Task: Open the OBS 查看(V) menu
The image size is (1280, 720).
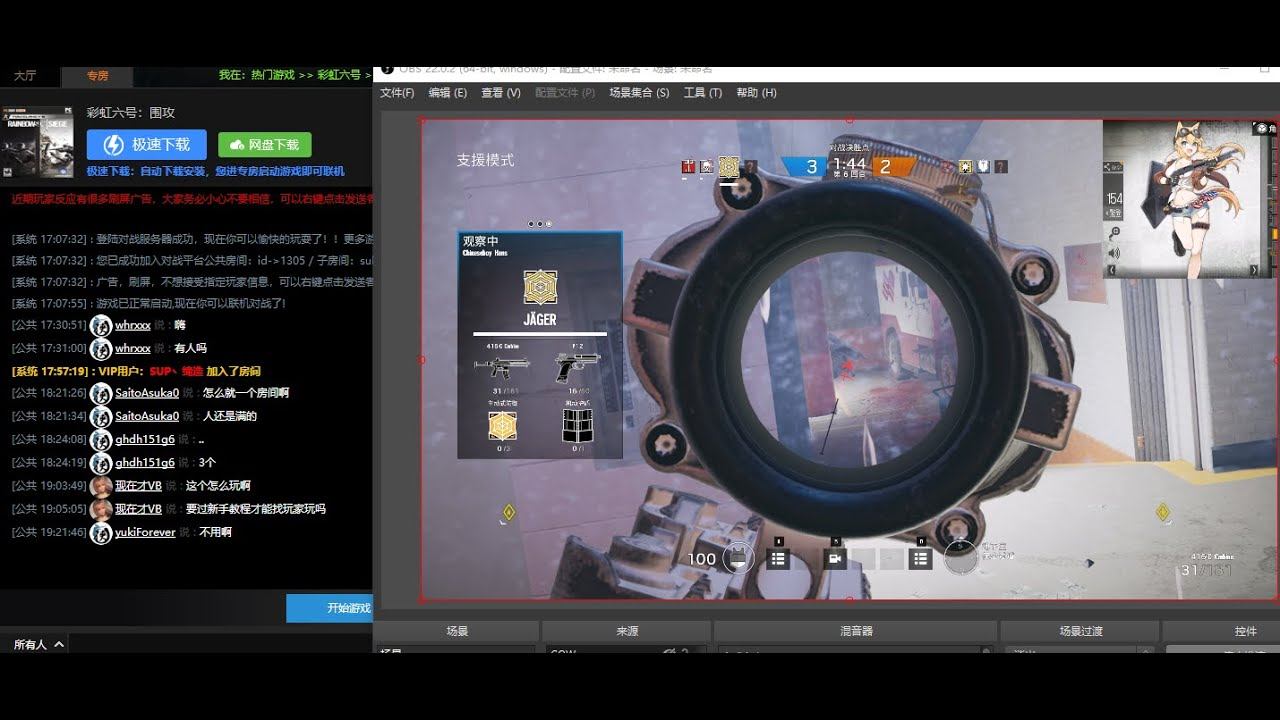Action: 500,93
